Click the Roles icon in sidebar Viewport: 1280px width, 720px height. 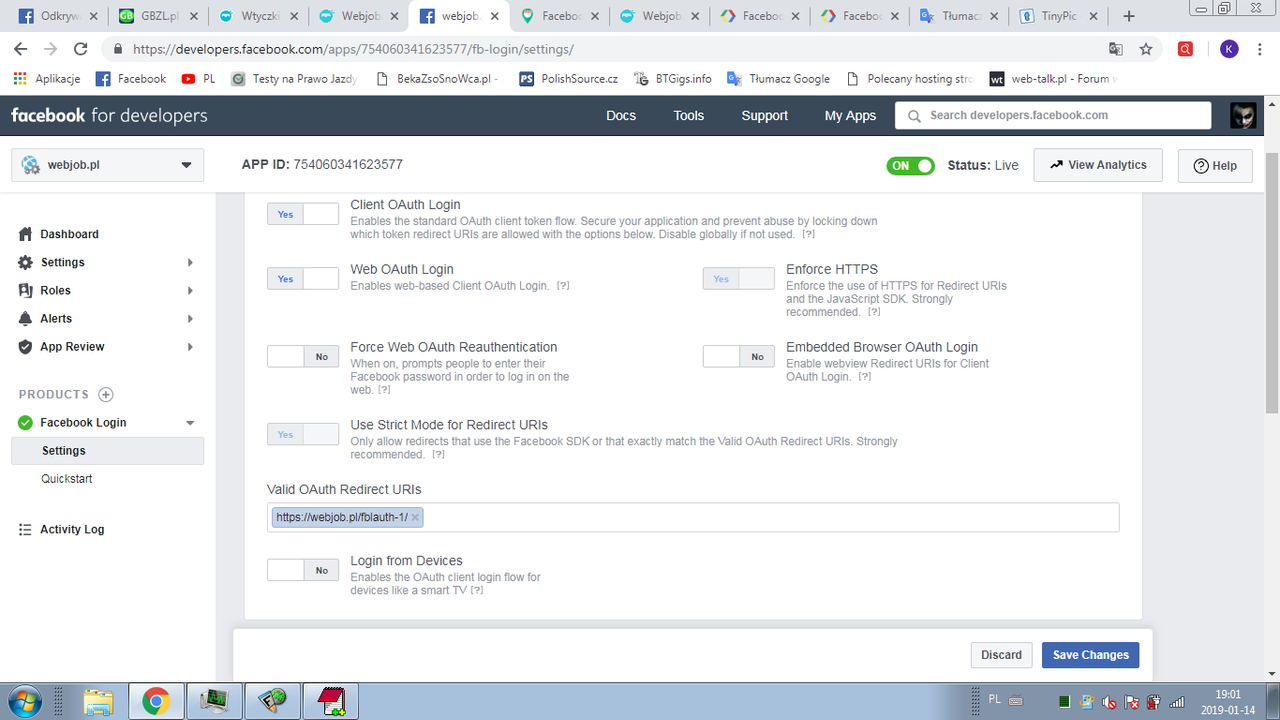25,290
